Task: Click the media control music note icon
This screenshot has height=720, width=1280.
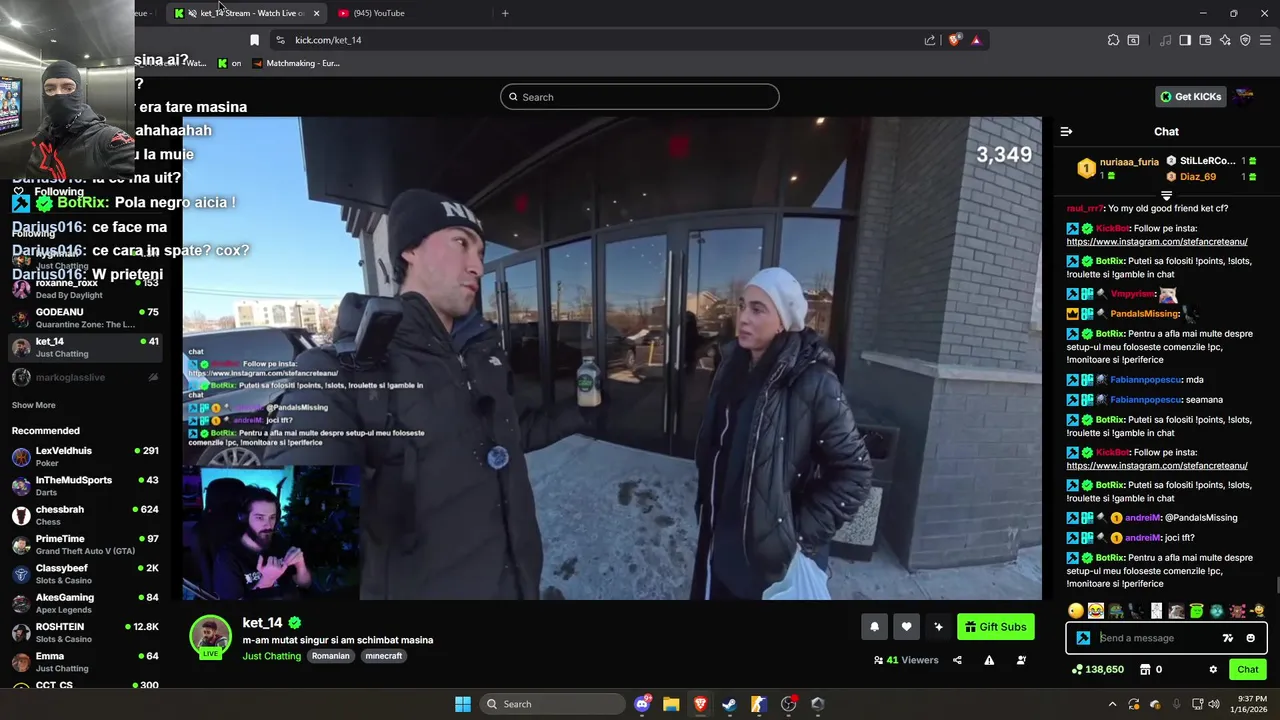Action: (1165, 40)
